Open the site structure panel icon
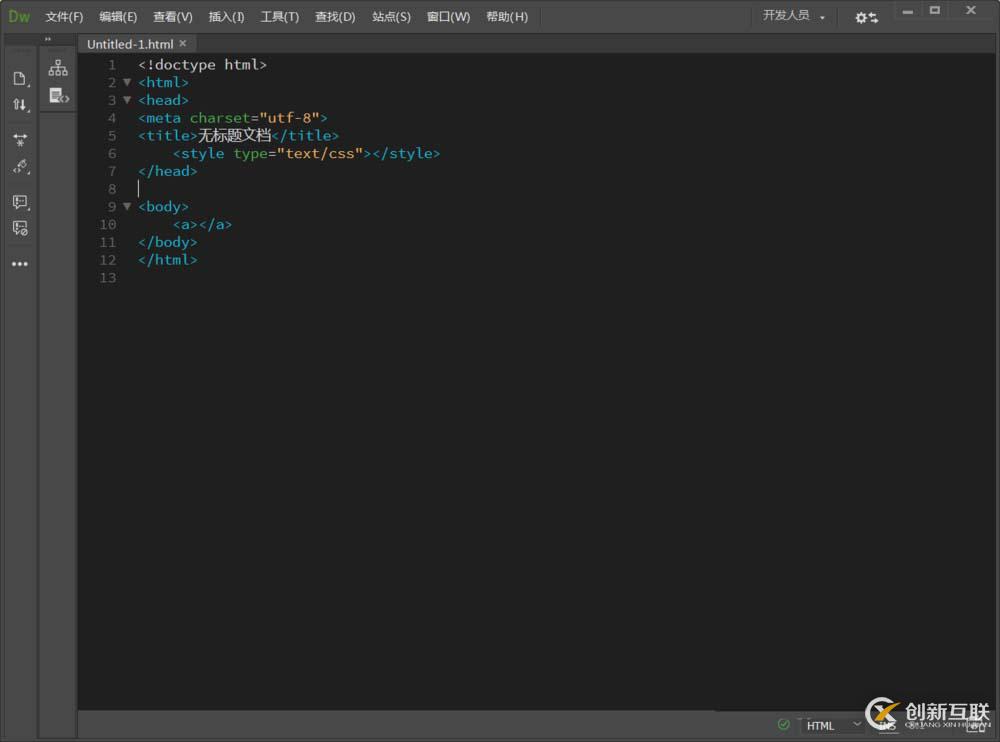The height and width of the screenshot is (742, 1000). [58, 68]
